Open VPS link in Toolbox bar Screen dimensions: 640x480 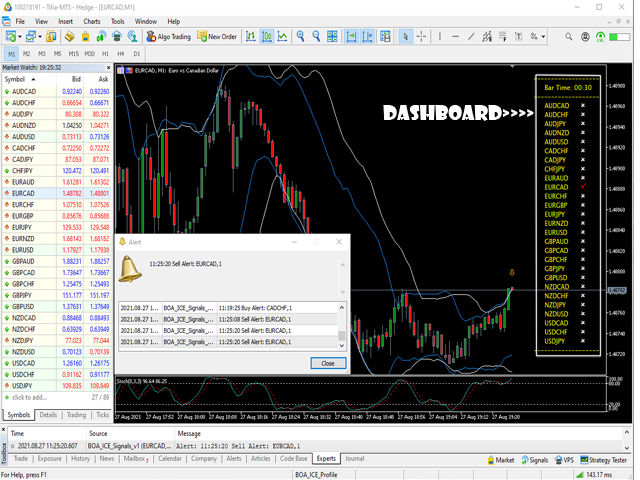(564, 460)
